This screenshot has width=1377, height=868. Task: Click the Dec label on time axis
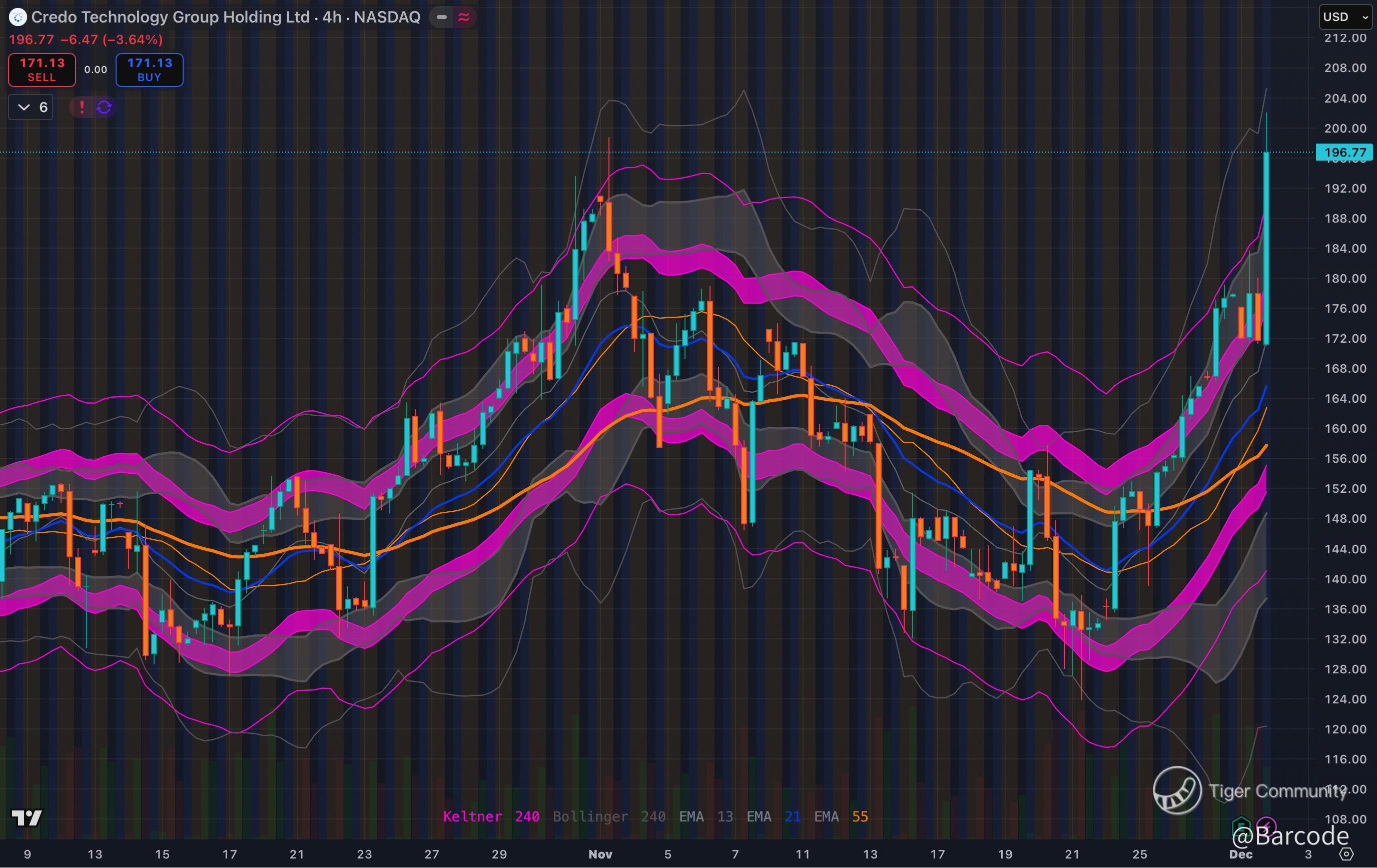tap(1240, 854)
